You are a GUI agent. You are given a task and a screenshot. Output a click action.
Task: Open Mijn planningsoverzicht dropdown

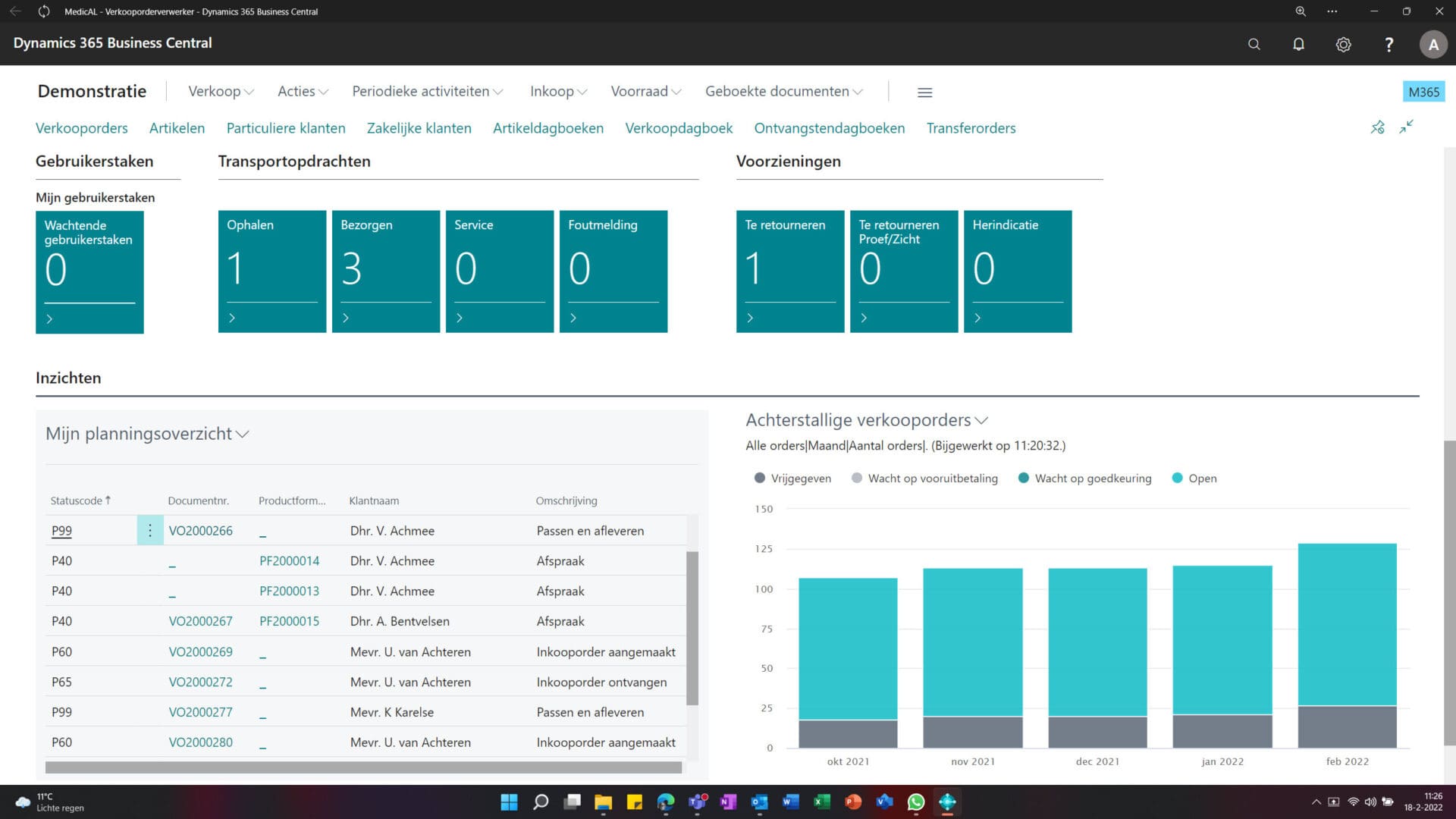tap(147, 433)
